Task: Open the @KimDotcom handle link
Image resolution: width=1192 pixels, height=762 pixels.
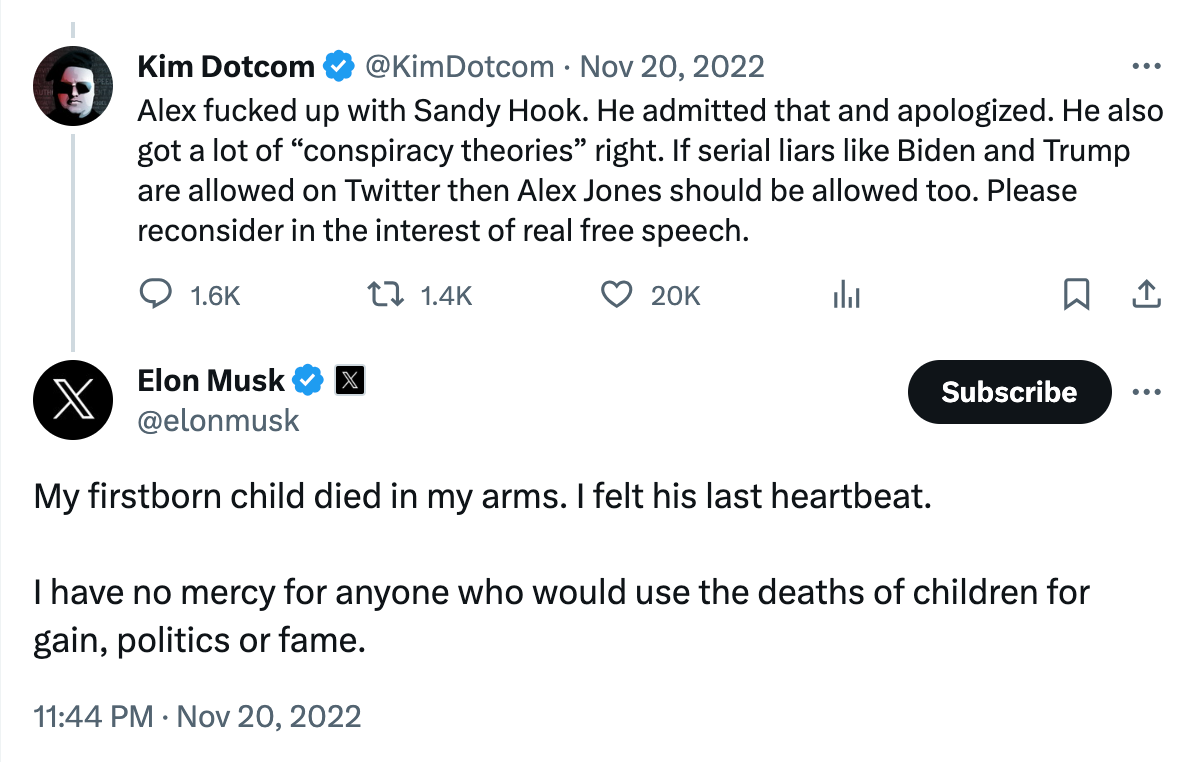Action: (459, 67)
